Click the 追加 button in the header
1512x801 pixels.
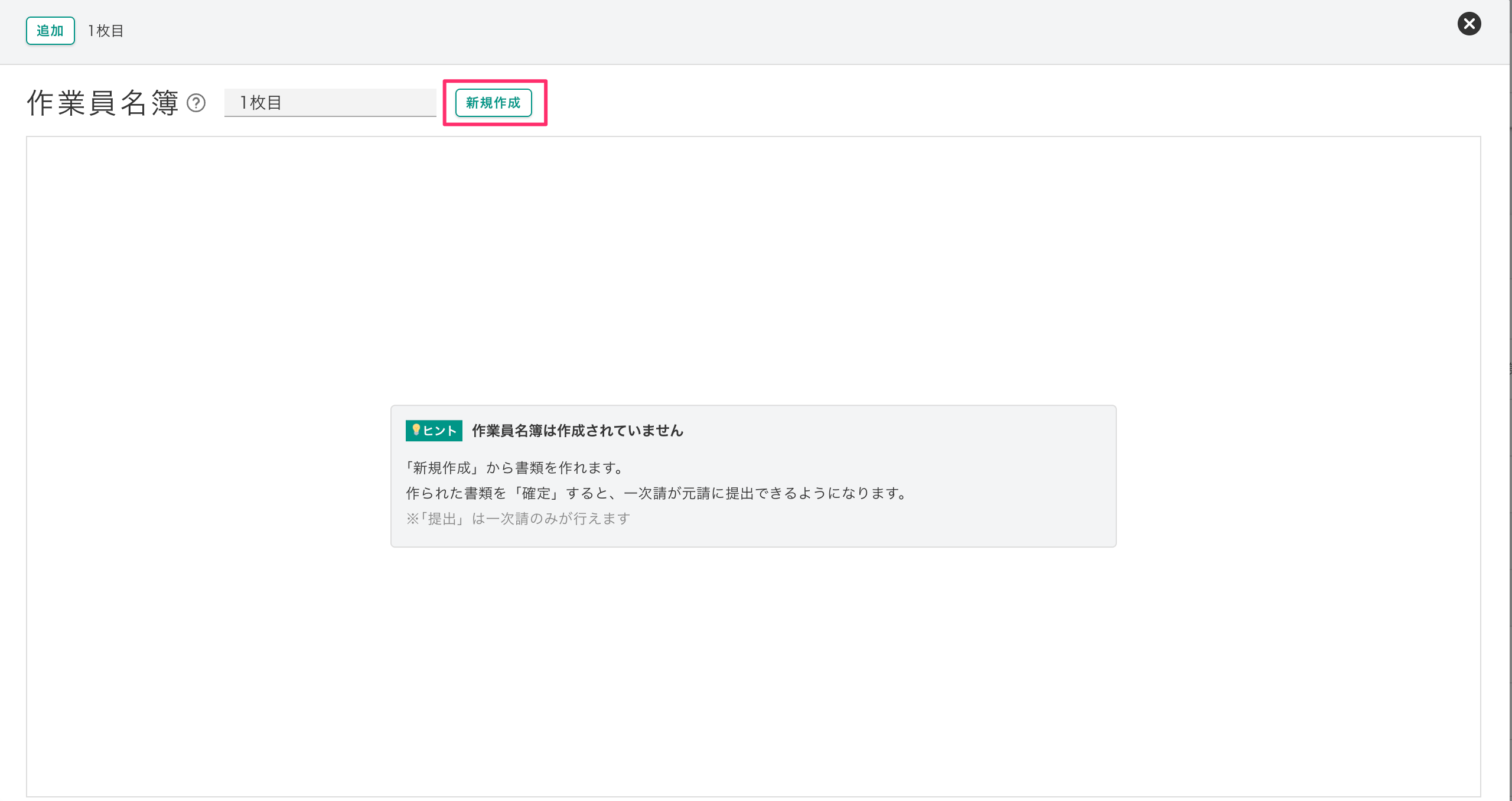click(50, 31)
